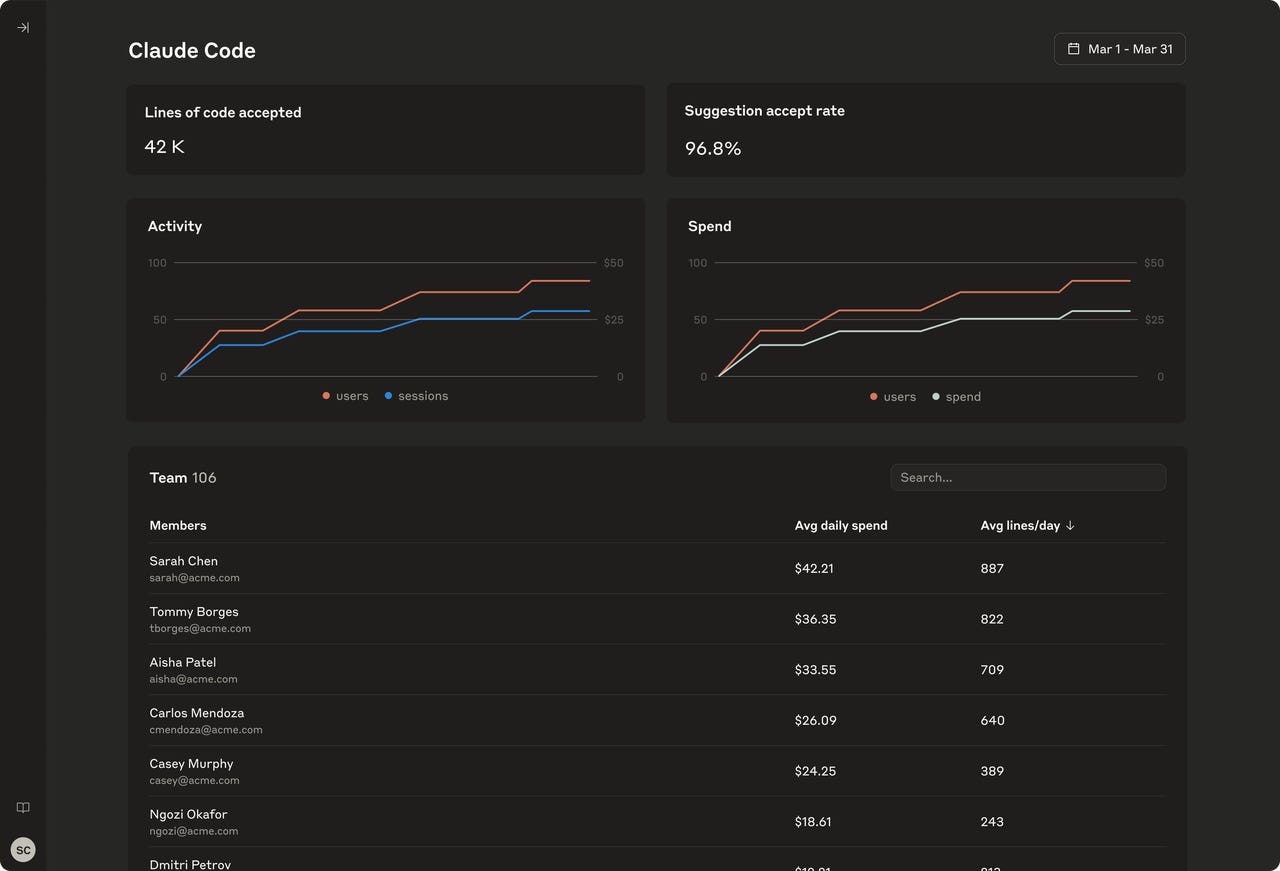
Task: Open the SC user avatar menu
Action: (x=23, y=850)
